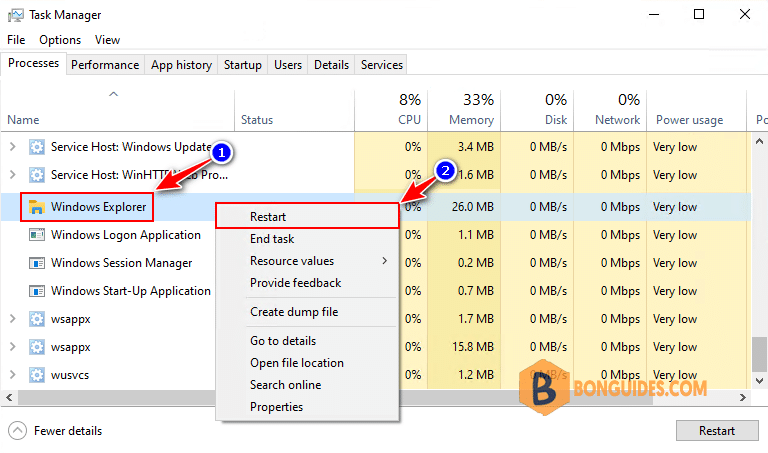Switch to the Details tab
768x453 pixels.
[x=331, y=65]
